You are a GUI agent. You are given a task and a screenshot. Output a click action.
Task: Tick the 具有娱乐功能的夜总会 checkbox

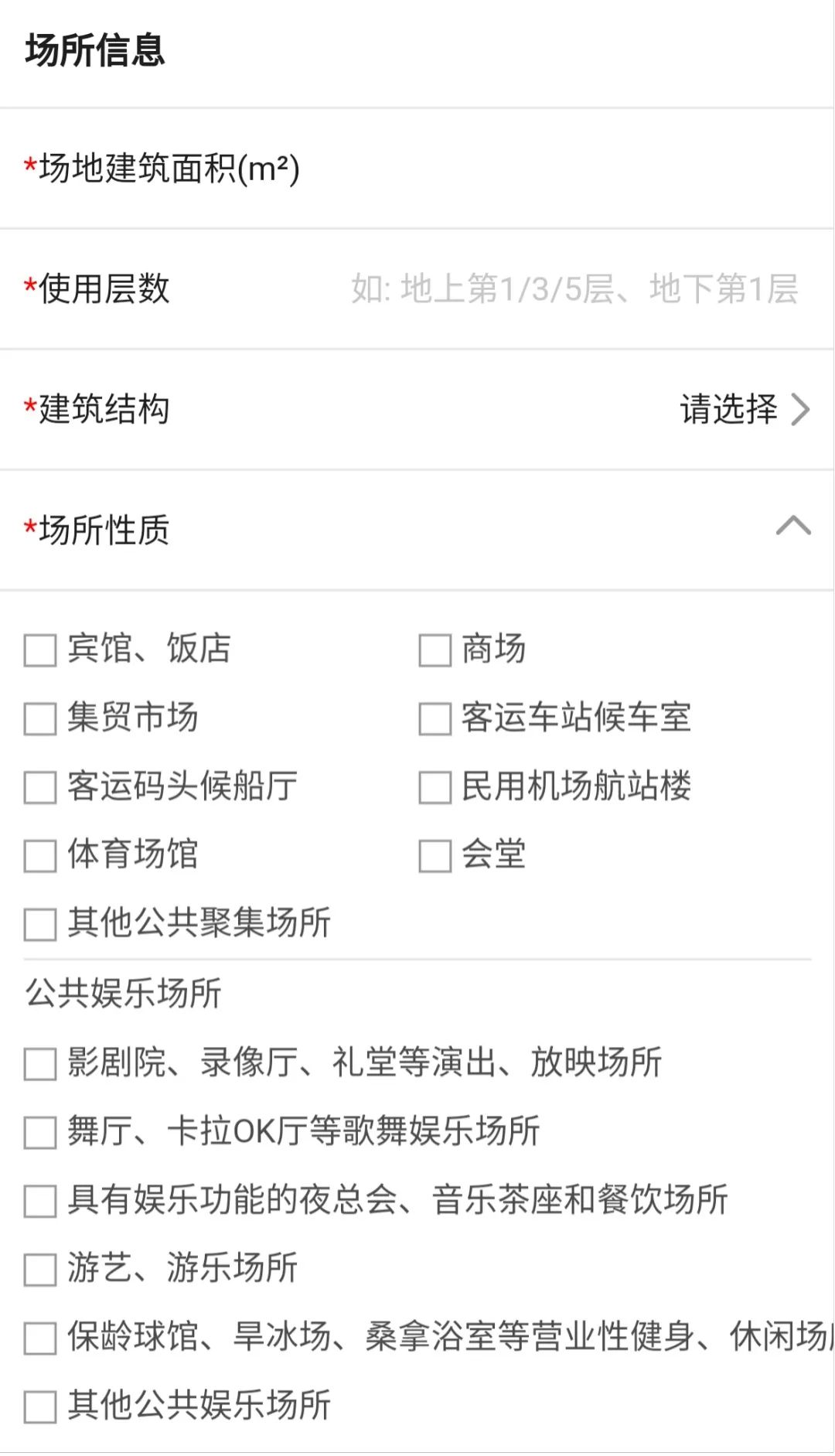(40, 1201)
